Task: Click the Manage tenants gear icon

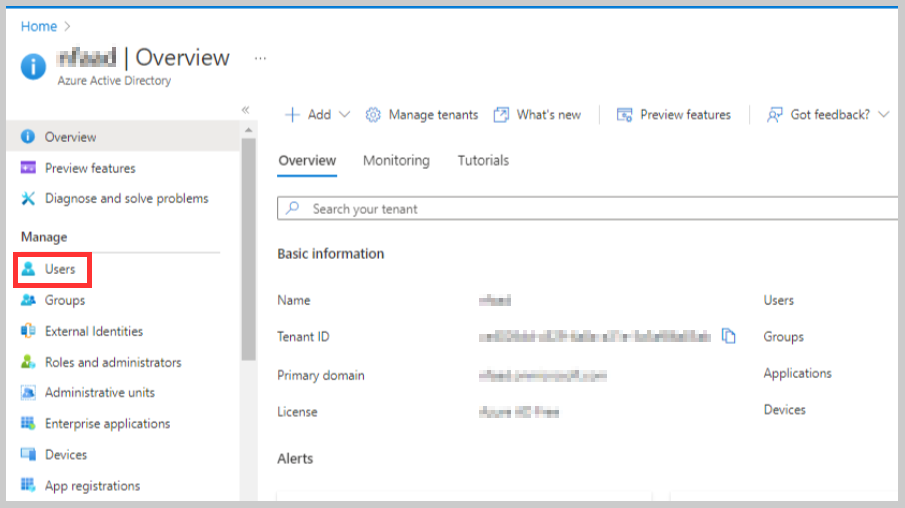Action: [373, 115]
